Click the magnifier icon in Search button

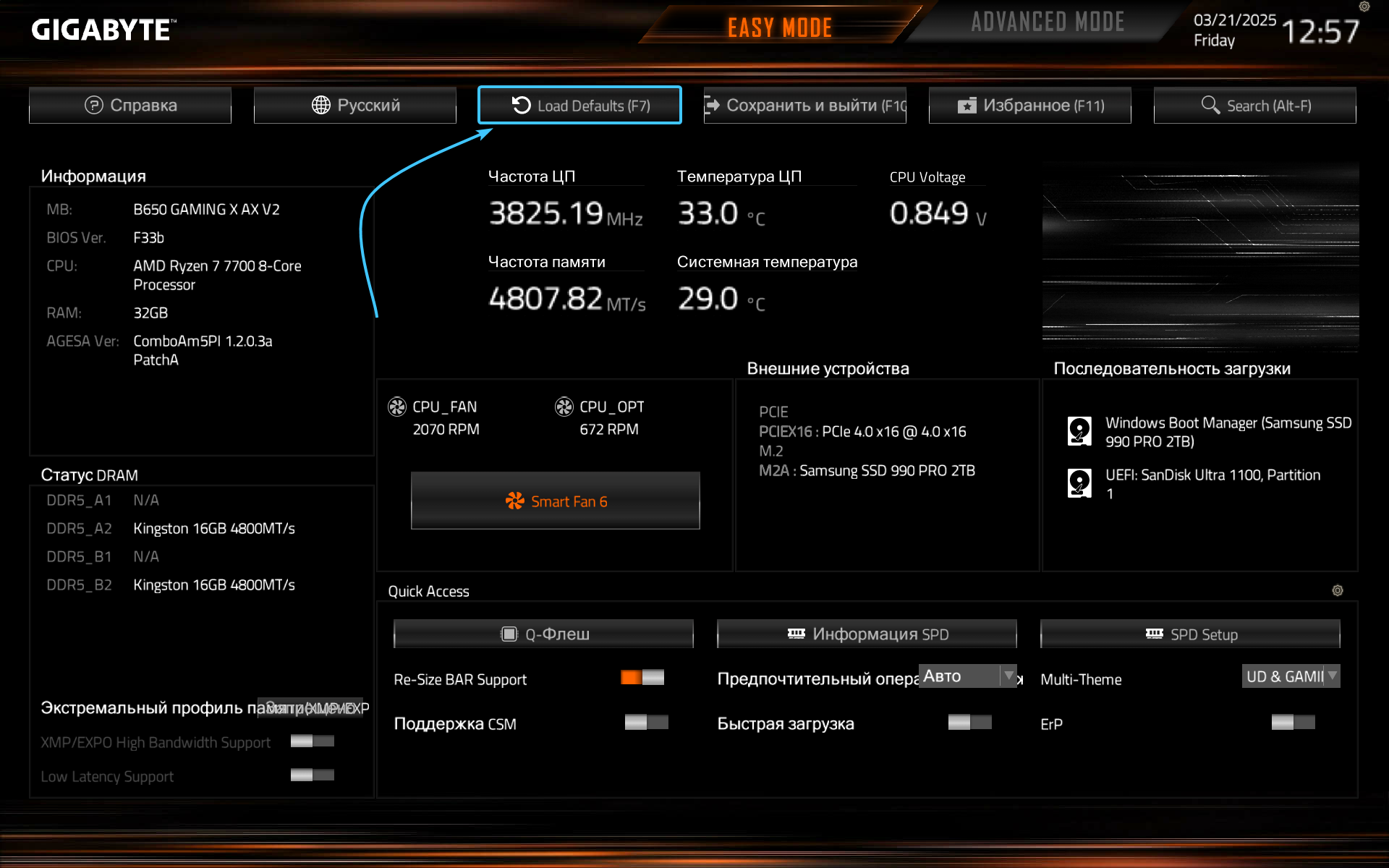pyautogui.click(x=1210, y=105)
